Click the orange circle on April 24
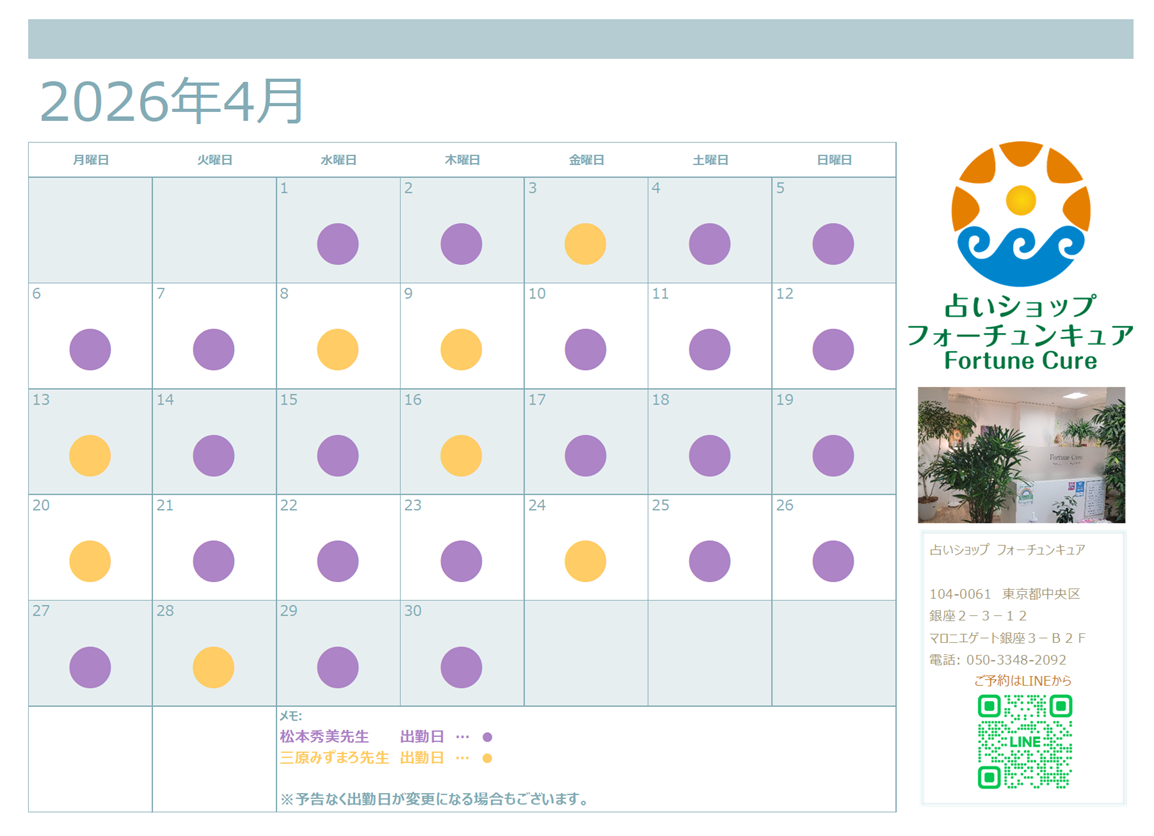 click(x=585, y=561)
